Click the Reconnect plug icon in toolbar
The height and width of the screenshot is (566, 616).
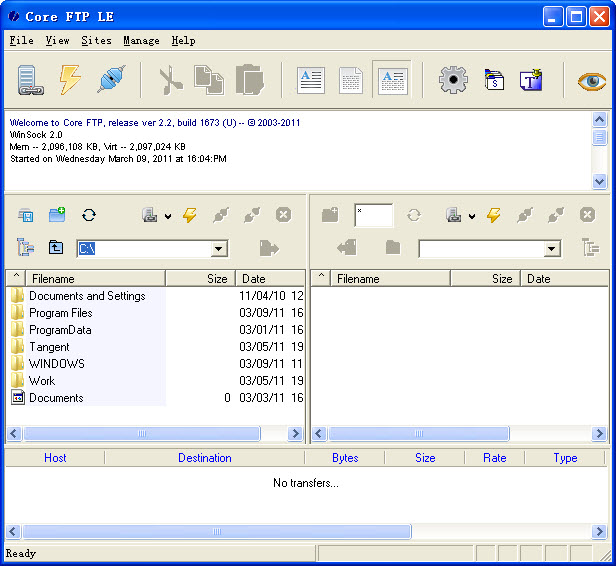pyautogui.click(x=109, y=80)
